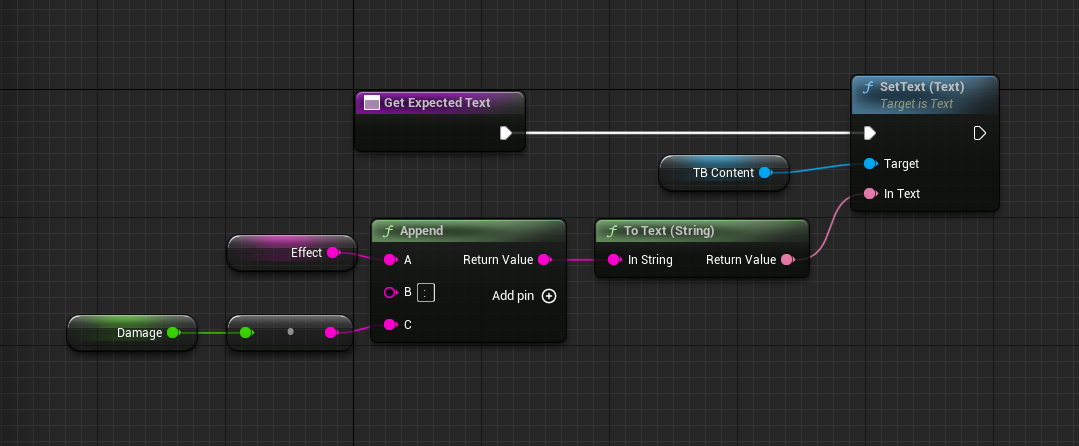Select the conversion node center dot

(290, 332)
